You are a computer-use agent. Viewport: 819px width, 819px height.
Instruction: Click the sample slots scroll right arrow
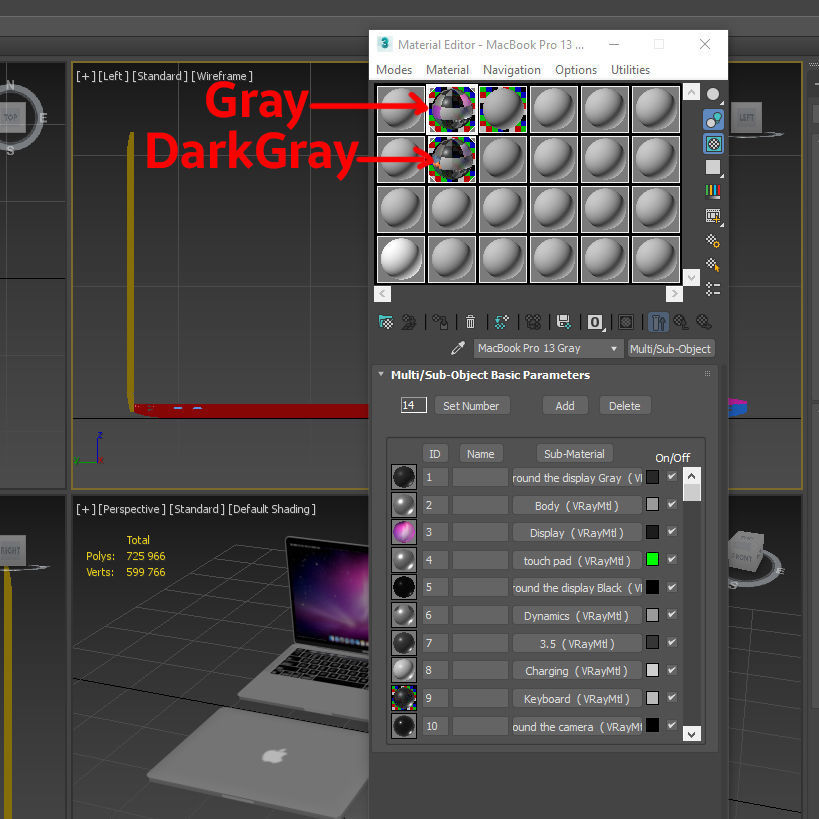click(x=674, y=294)
